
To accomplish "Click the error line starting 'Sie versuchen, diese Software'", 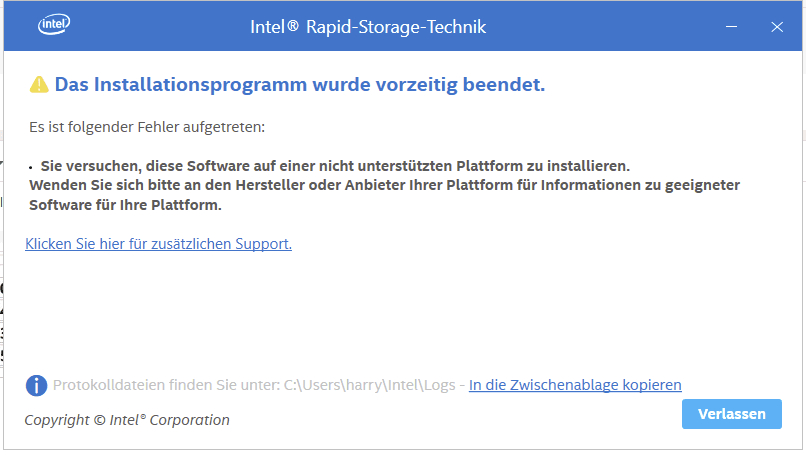I will pyautogui.click(x=335, y=166).
